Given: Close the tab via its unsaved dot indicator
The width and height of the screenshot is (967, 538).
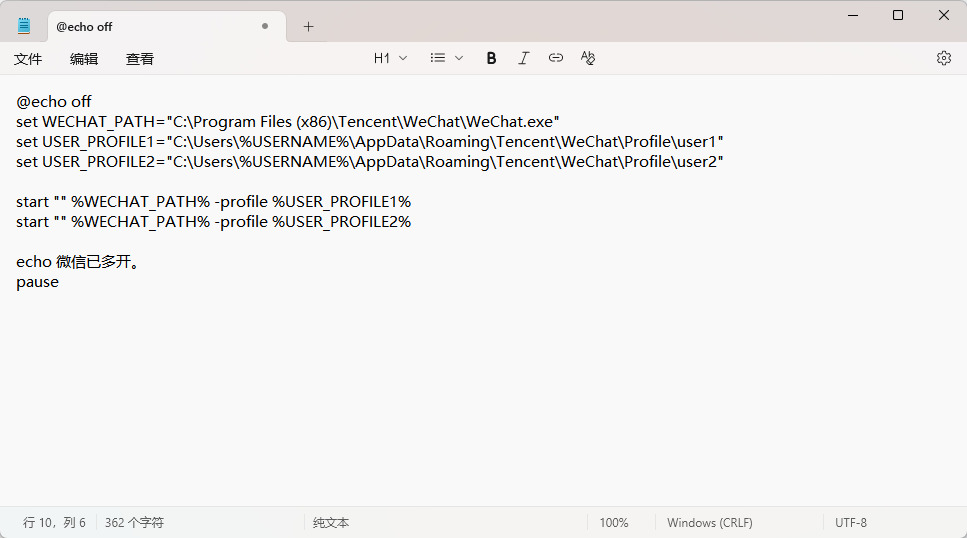Looking at the screenshot, I should pos(265,26).
